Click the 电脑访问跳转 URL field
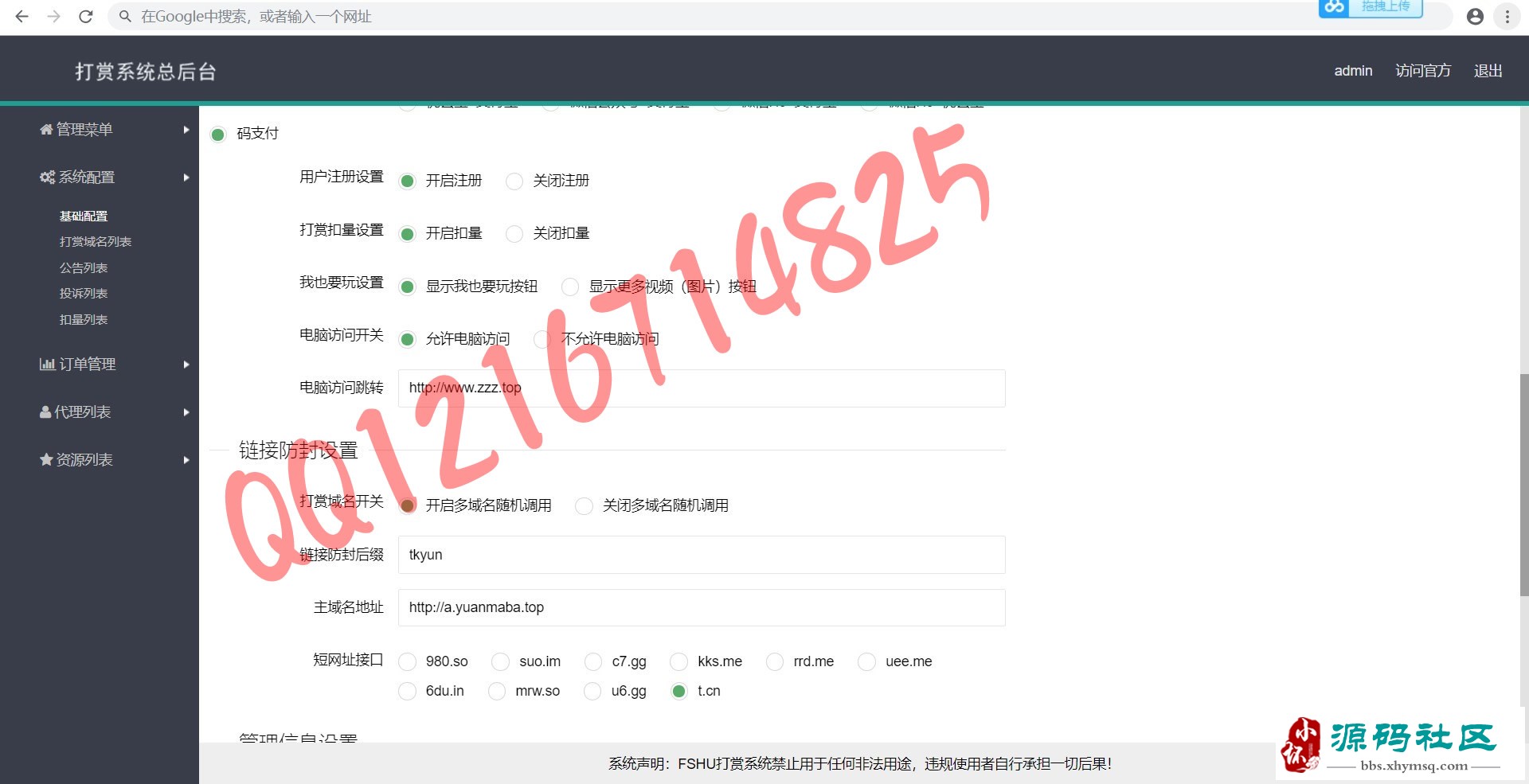 pyautogui.click(x=702, y=388)
